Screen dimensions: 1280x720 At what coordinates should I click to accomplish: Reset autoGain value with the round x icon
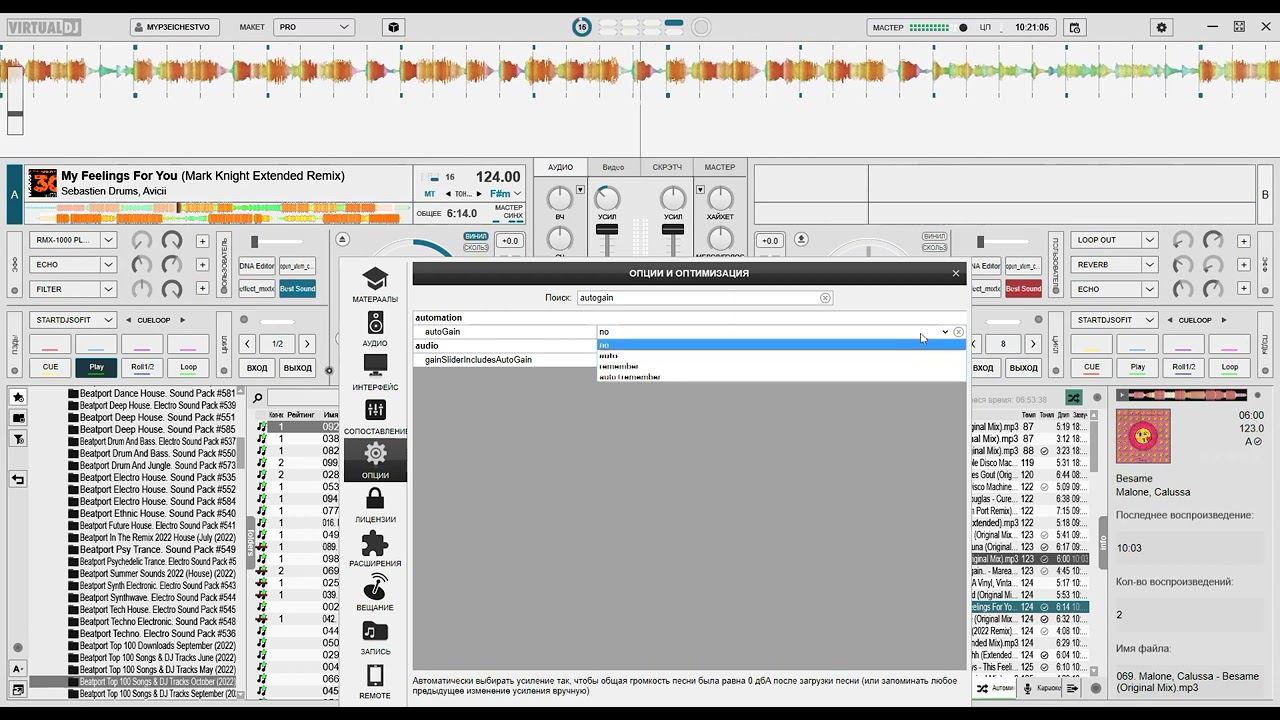[958, 332]
